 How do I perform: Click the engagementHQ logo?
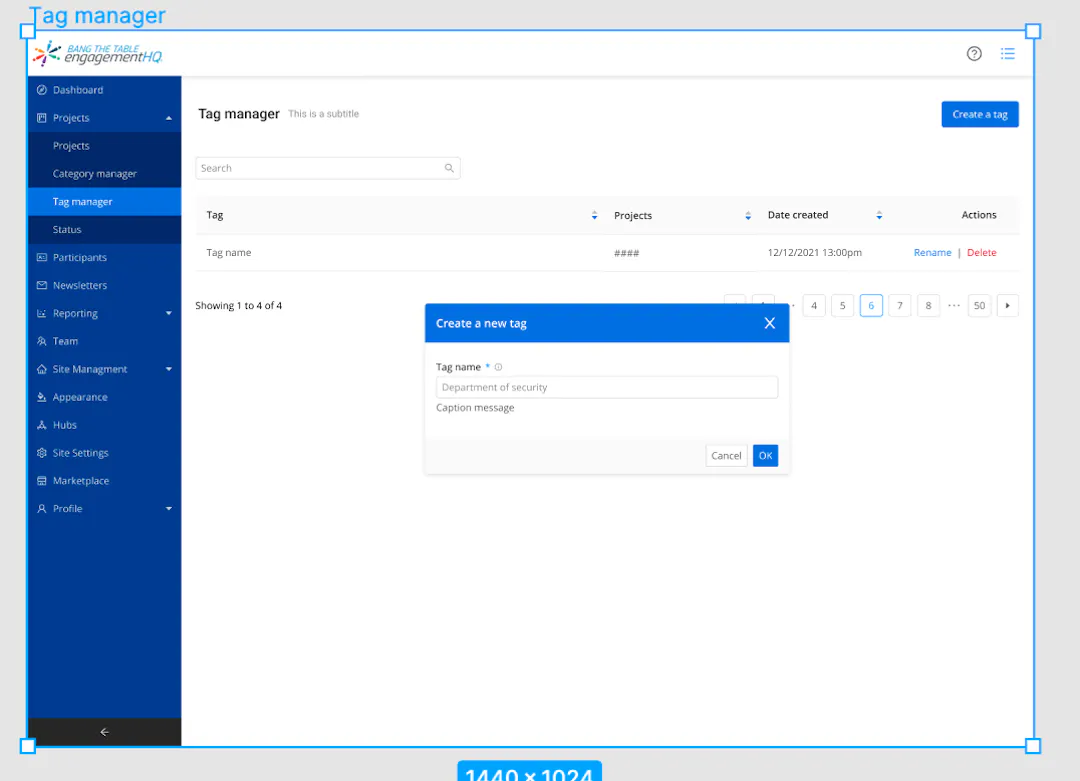tap(97, 54)
